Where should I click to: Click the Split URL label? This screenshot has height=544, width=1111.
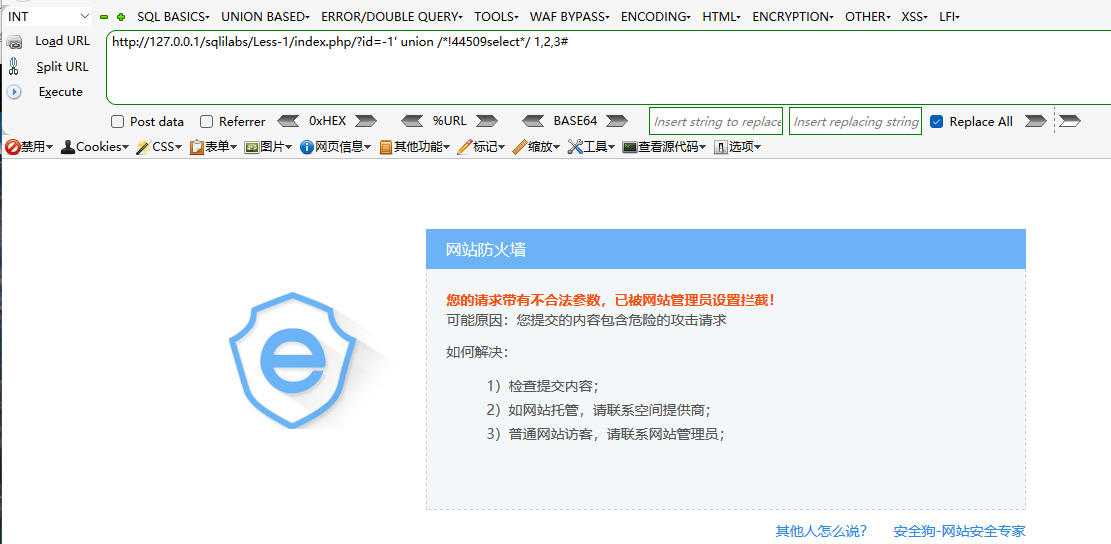pyautogui.click(x=62, y=67)
